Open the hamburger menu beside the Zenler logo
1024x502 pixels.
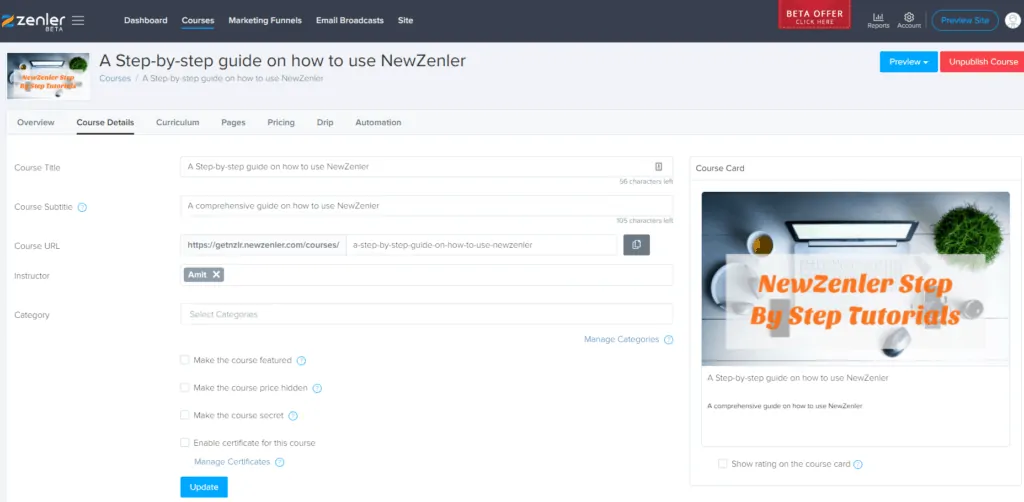79,20
